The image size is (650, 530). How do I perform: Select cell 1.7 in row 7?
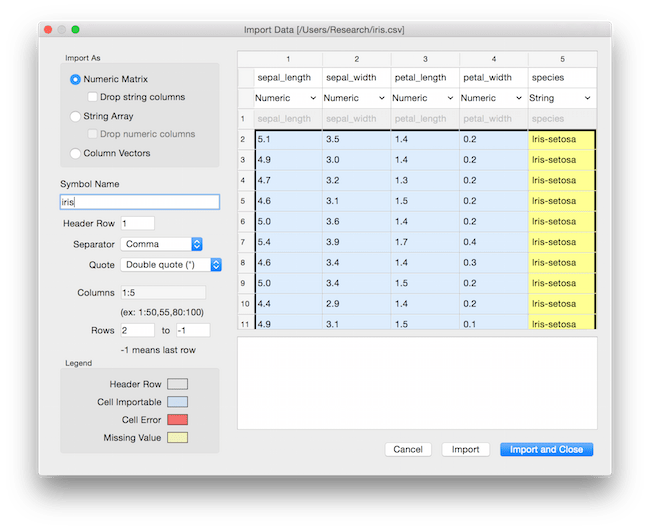[425, 242]
